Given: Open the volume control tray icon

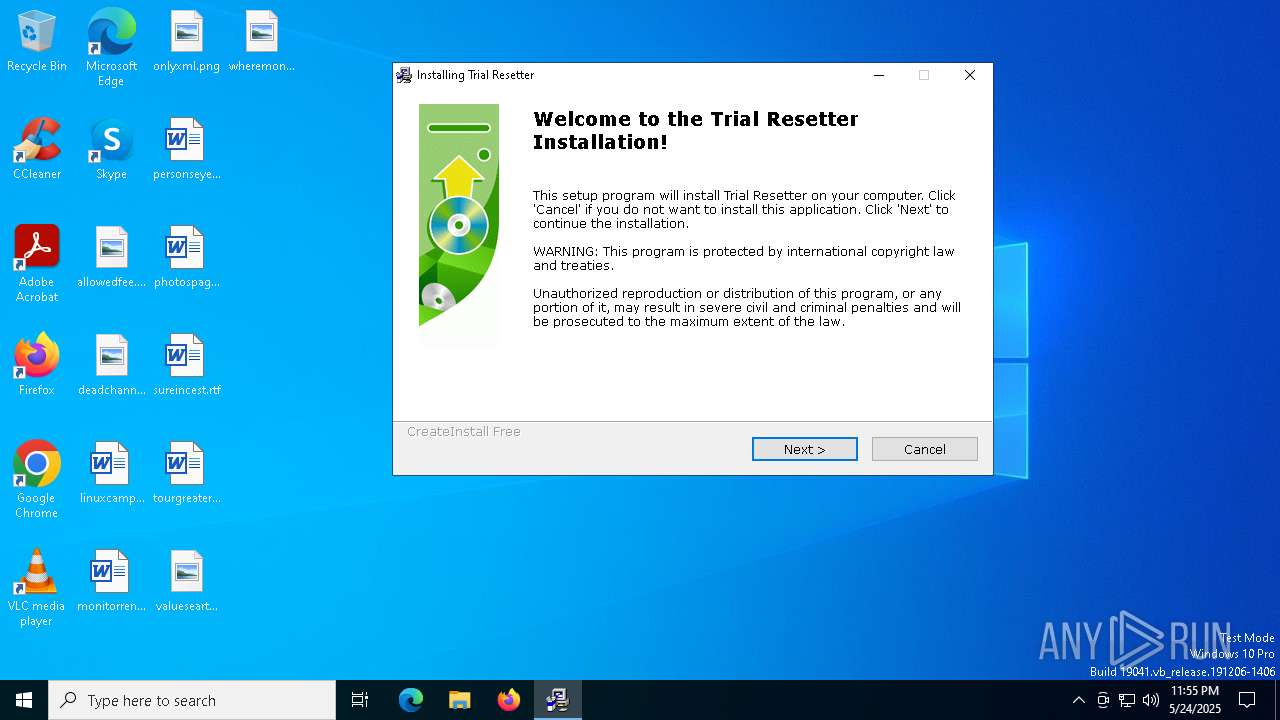Looking at the screenshot, I should pos(1151,700).
